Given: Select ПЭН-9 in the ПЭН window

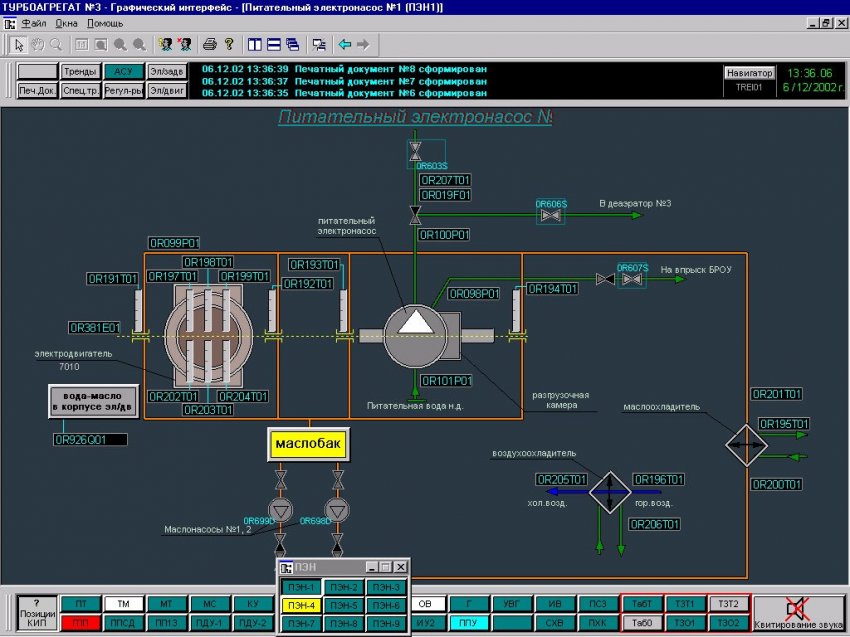Looking at the screenshot, I should point(386,623).
